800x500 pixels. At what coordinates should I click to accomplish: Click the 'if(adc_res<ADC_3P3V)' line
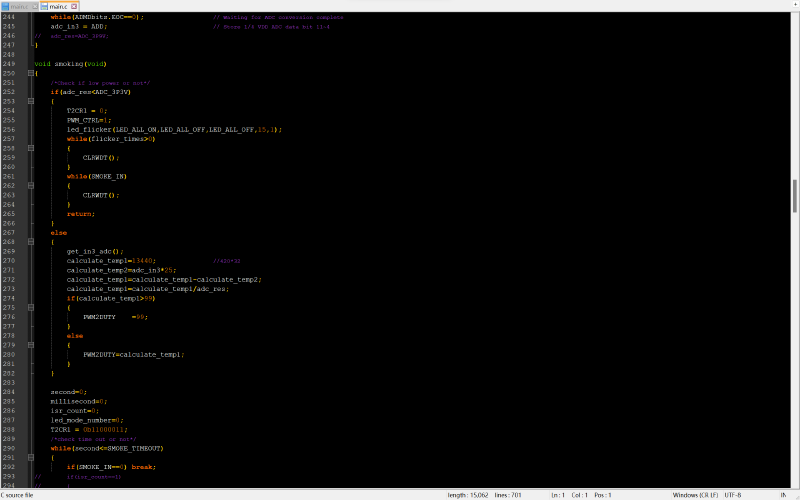coord(91,92)
